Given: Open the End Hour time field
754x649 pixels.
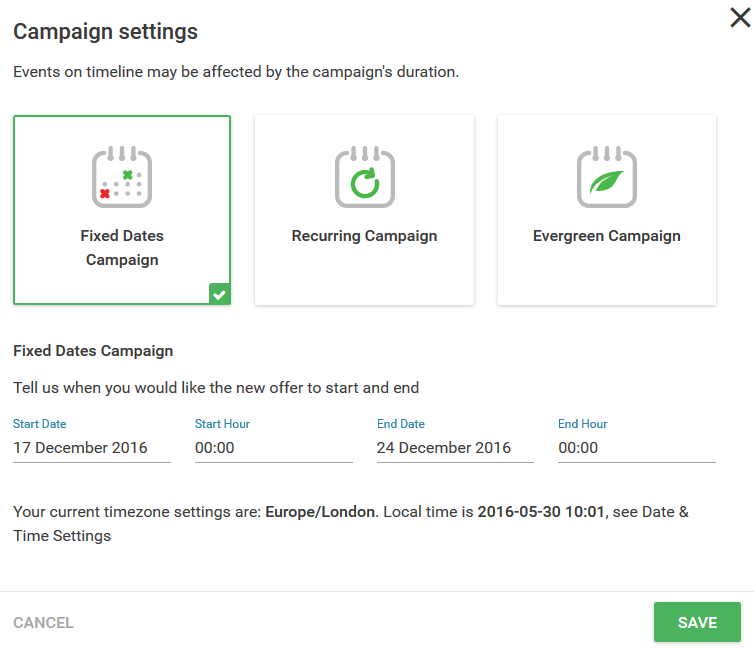Looking at the screenshot, I should click(637, 448).
